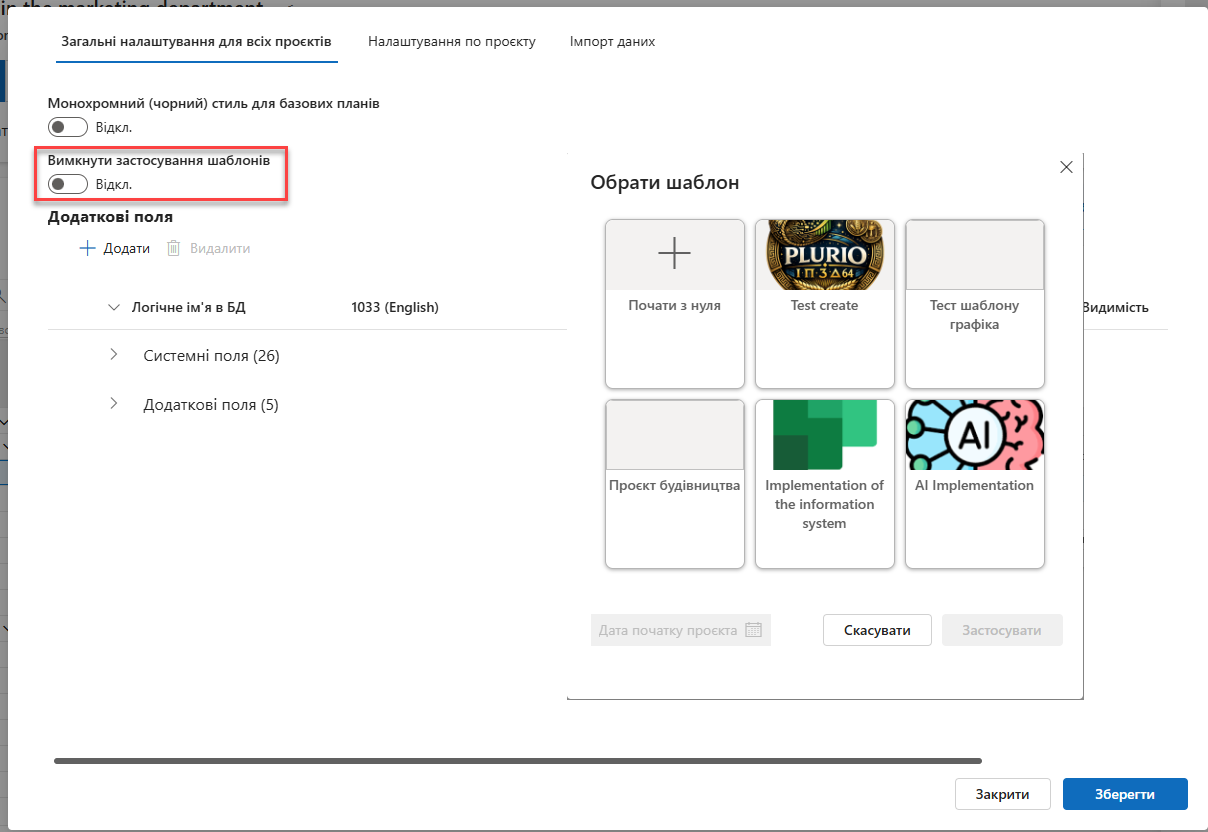The image size is (1208, 832).
Task: Click the Скасувати button
Action: pyautogui.click(x=877, y=630)
